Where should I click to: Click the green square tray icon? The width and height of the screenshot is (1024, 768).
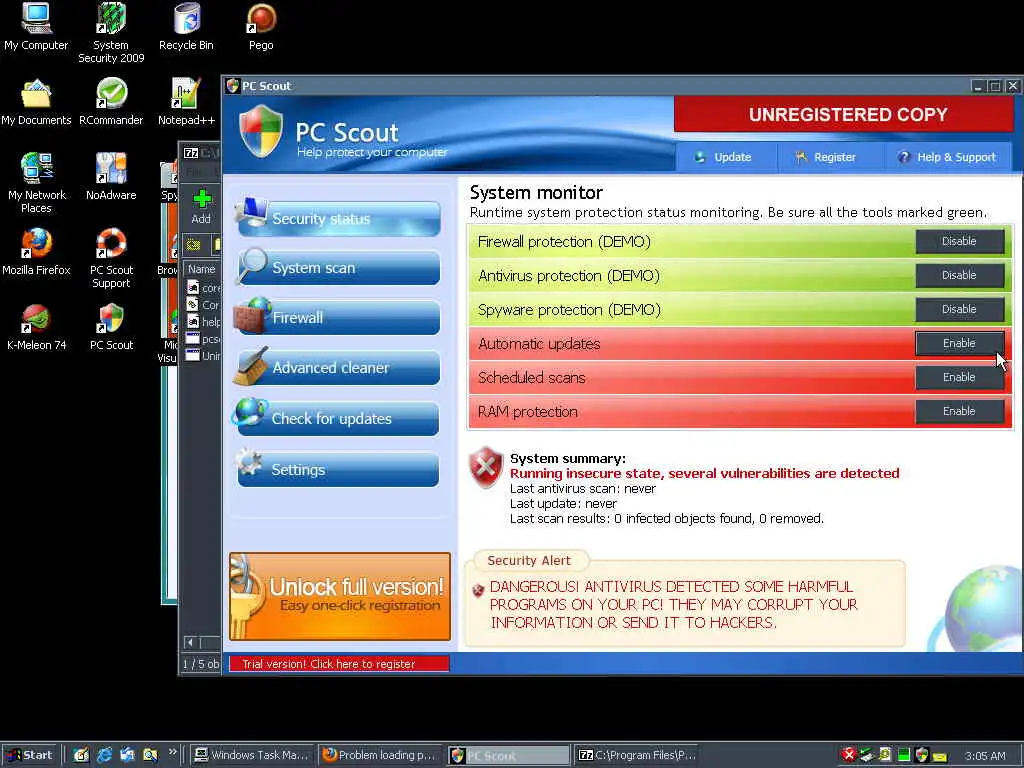(x=904, y=755)
